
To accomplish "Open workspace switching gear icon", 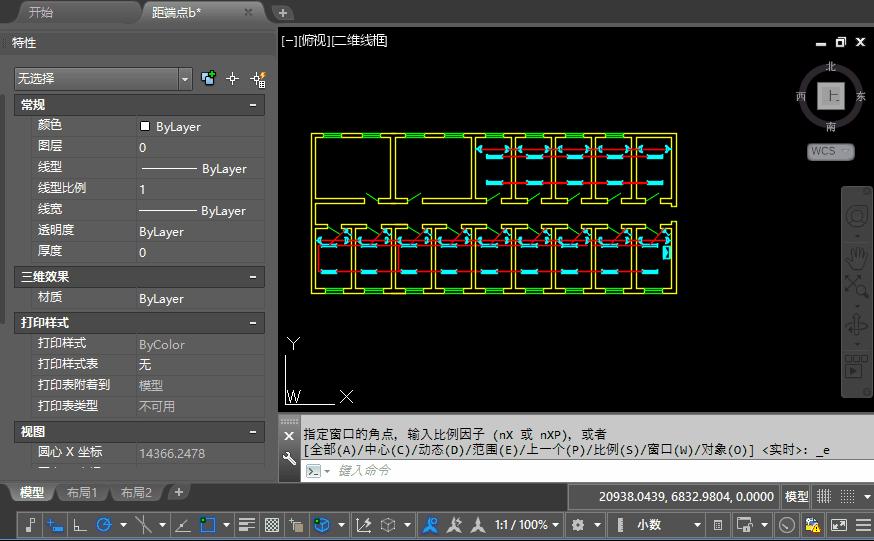I will point(577,525).
